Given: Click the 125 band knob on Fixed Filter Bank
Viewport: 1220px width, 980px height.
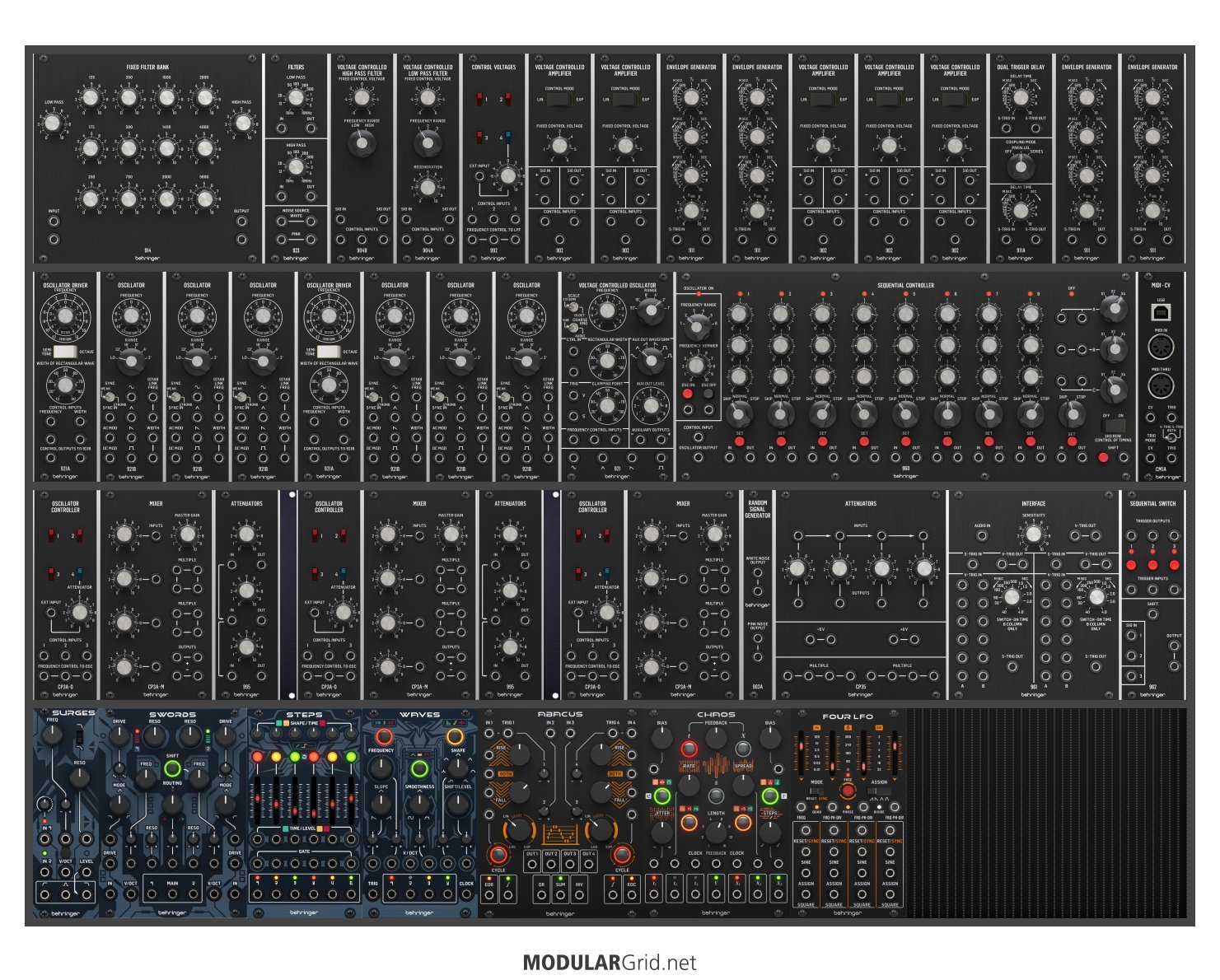Looking at the screenshot, I should click(91, 98).
